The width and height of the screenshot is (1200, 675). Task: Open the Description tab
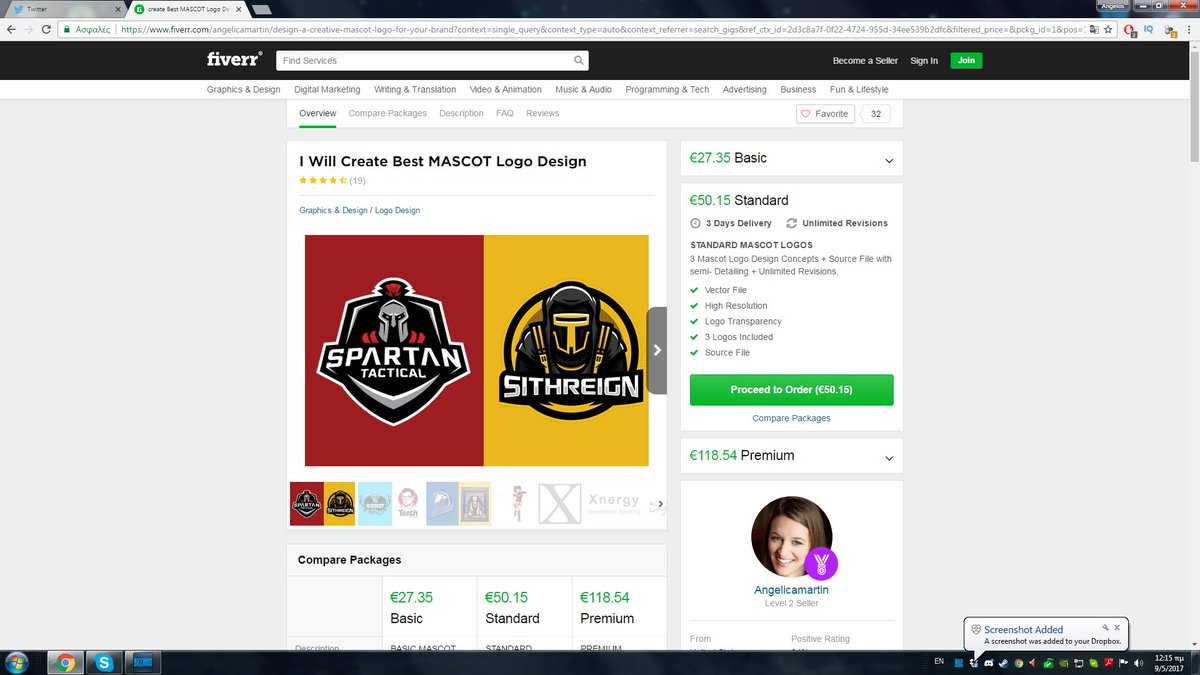coord(461,114)
